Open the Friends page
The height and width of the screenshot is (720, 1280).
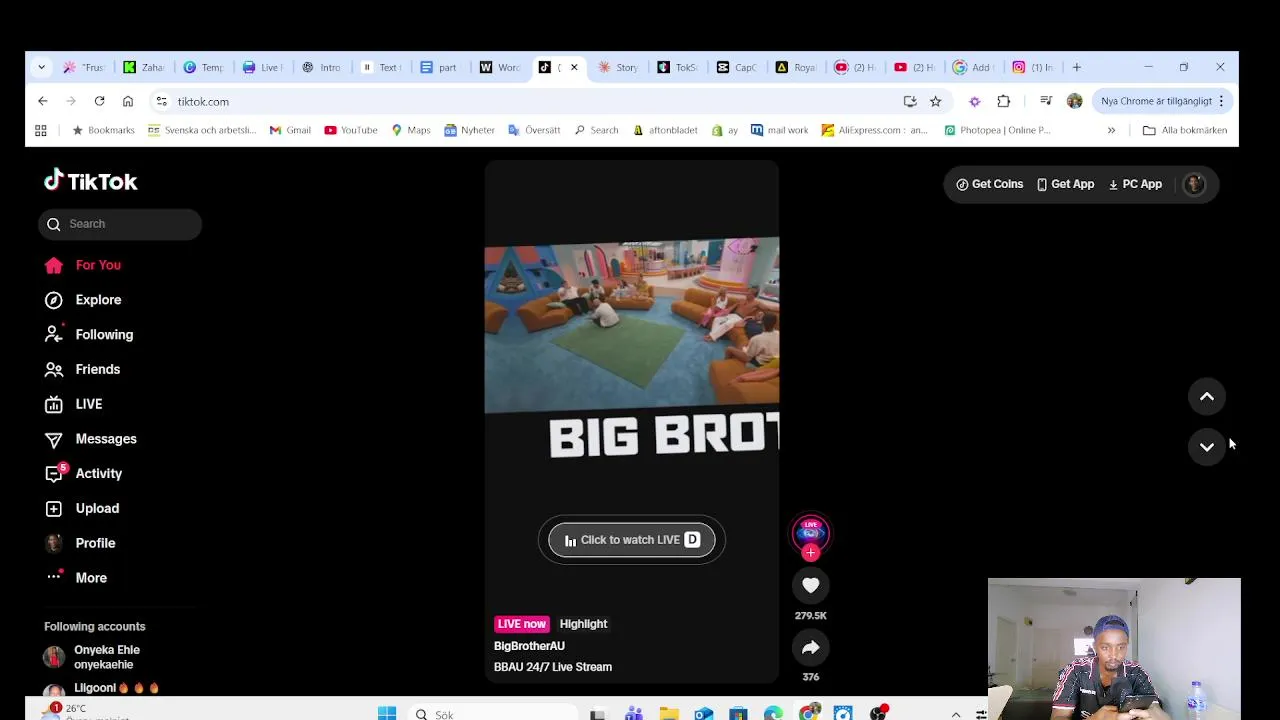coord(82,369)
